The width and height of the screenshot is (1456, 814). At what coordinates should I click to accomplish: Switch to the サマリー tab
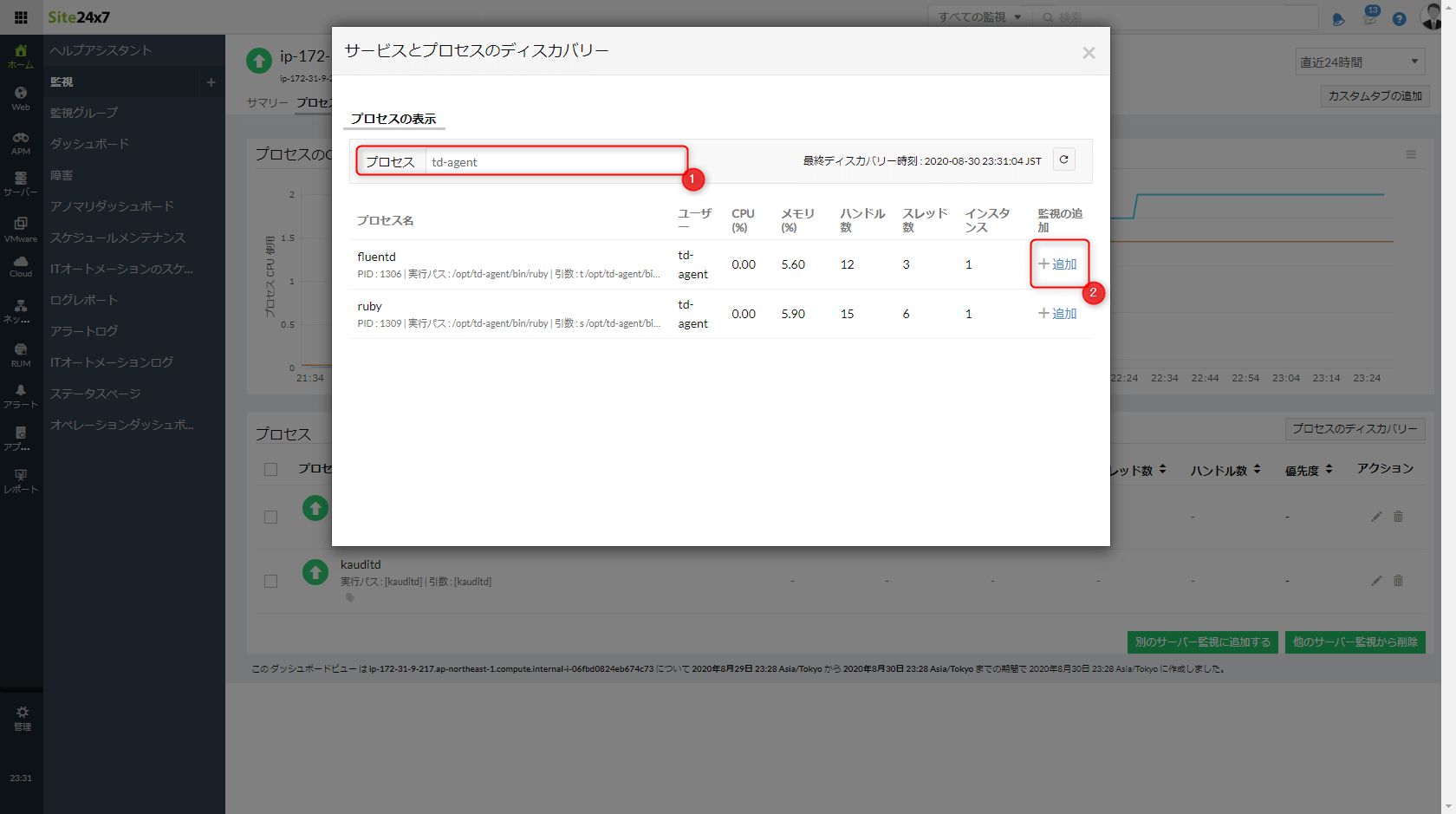coord(267,102)
